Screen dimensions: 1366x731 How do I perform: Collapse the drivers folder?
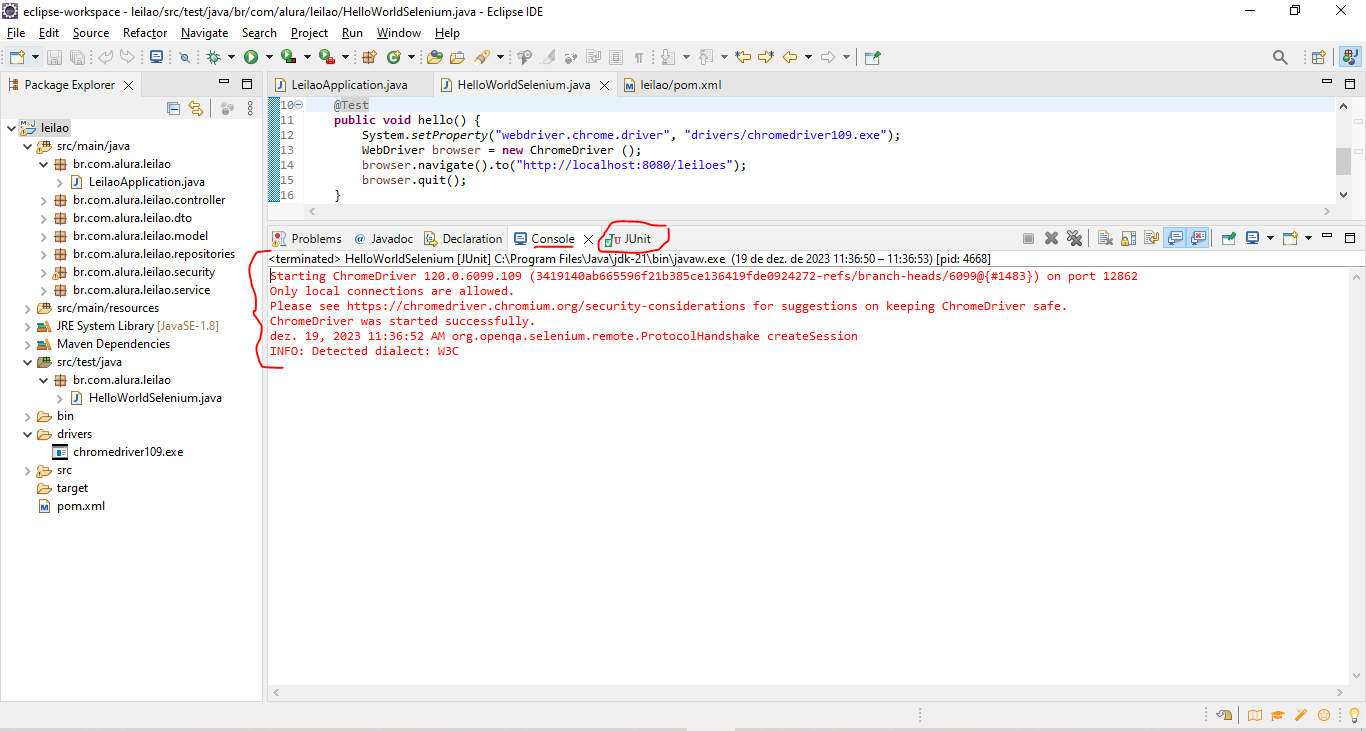pos(27,434)
